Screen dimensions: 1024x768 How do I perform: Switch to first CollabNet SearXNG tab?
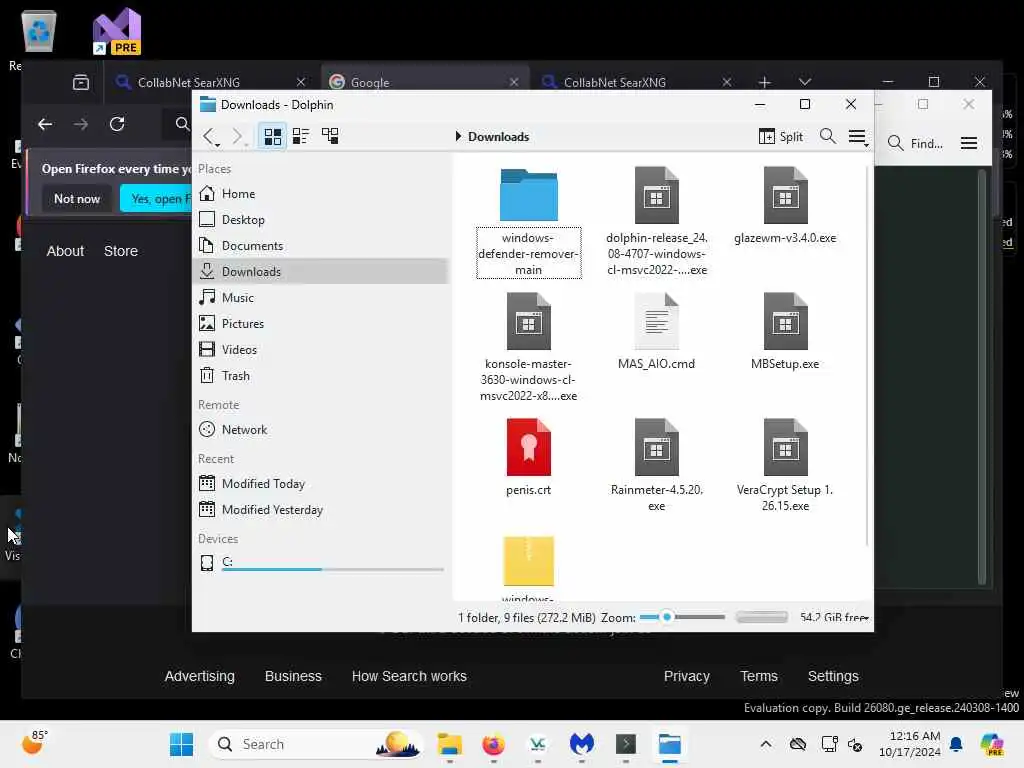click(210, 82)
